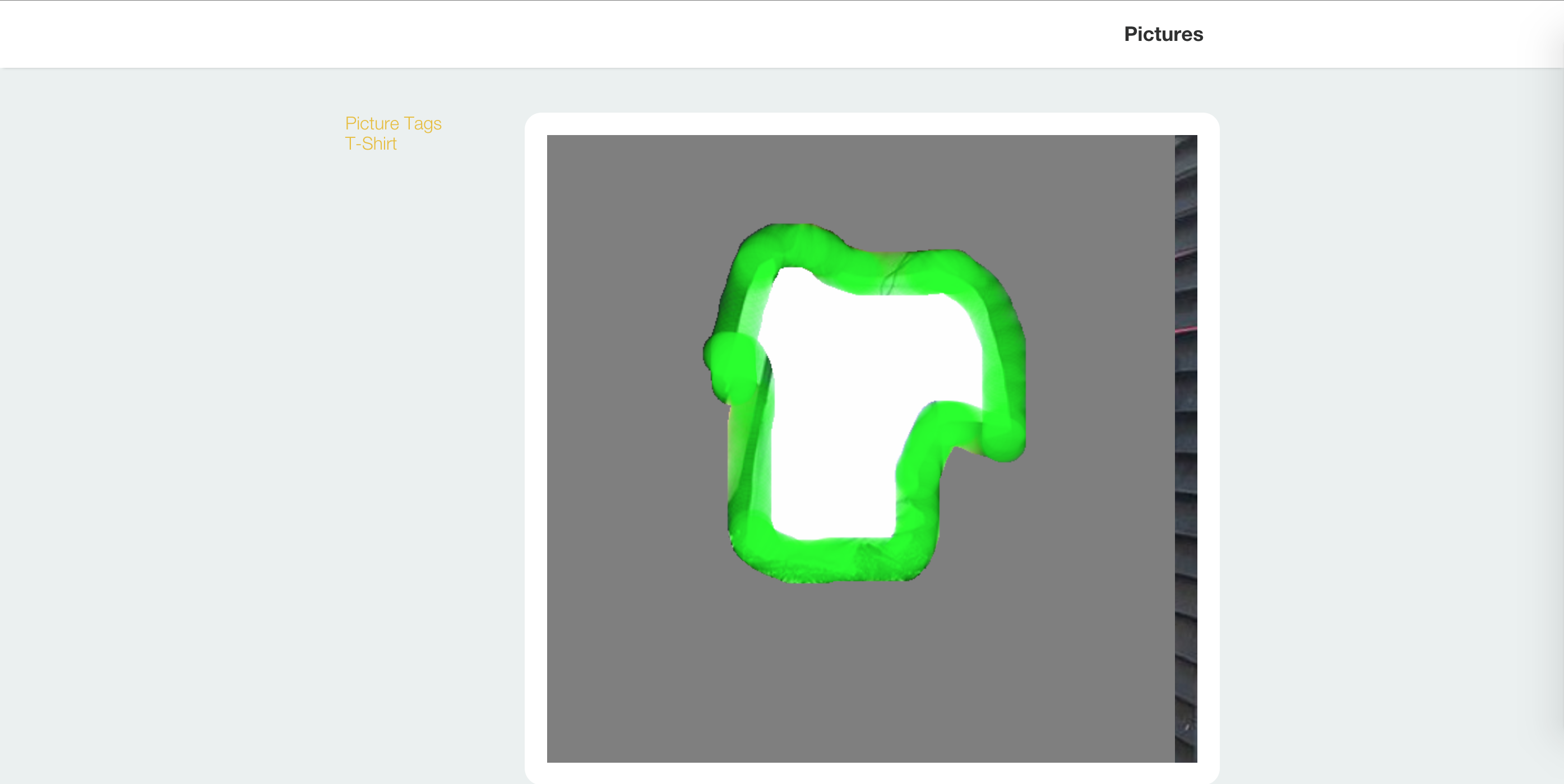Screen dimensions: 1564x784
Task: Click page background right of picture card
Action: point(1366,425)
